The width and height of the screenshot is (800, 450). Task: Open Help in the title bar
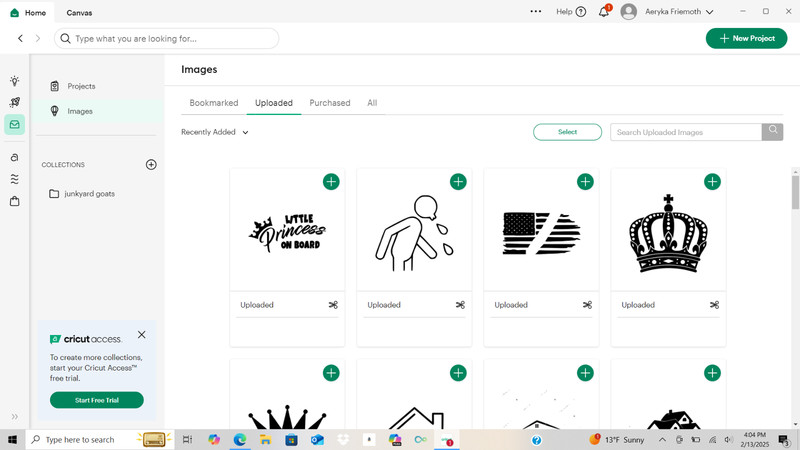point(571,11)
